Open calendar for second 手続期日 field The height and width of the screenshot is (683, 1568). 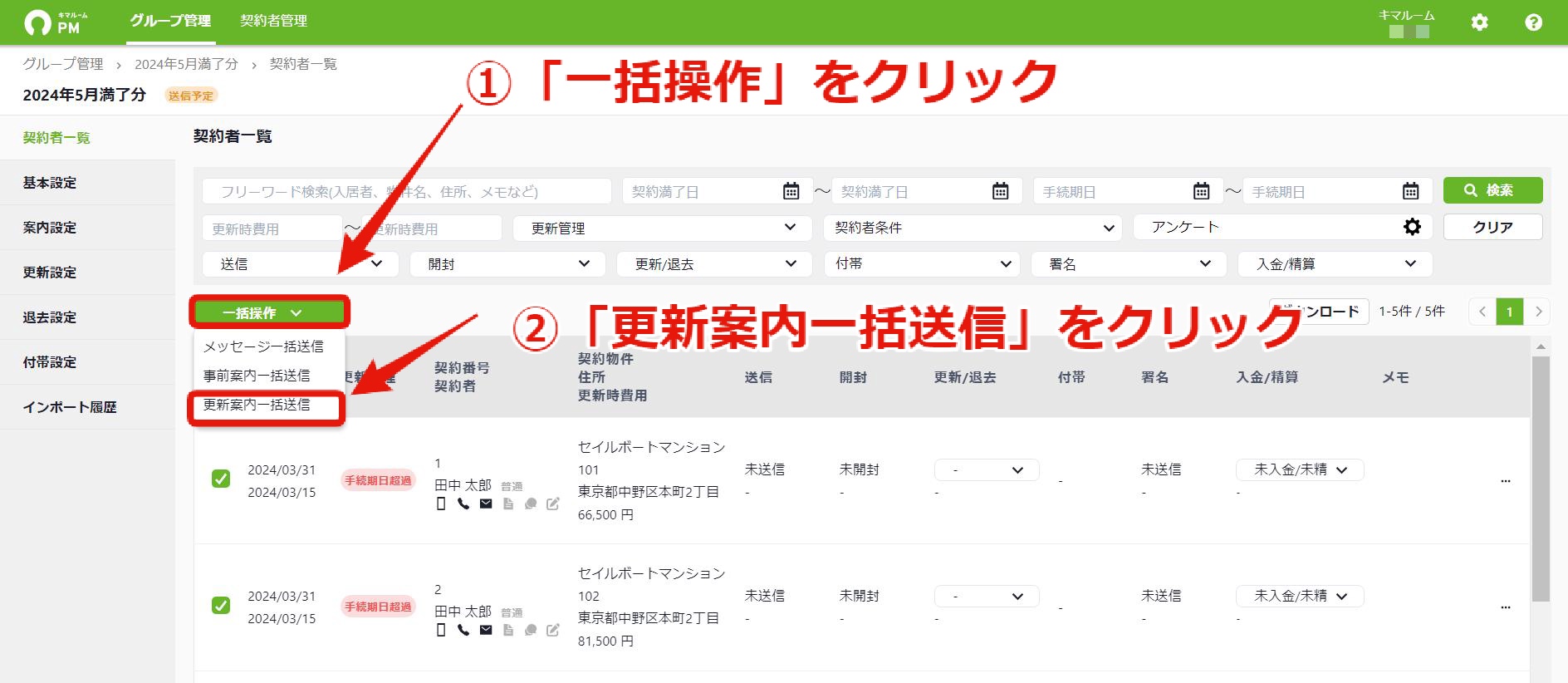[x=1411, y=191]
